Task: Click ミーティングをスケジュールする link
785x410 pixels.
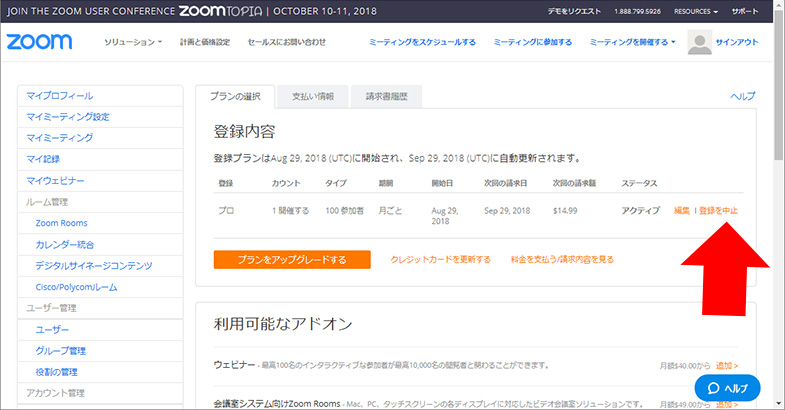Action: (421, 43)
